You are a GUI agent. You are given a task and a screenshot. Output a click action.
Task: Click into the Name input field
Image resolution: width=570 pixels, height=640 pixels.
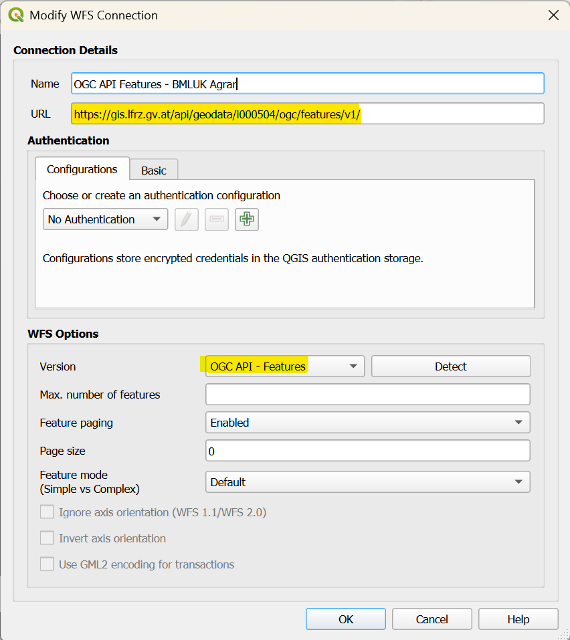(307, 84)
